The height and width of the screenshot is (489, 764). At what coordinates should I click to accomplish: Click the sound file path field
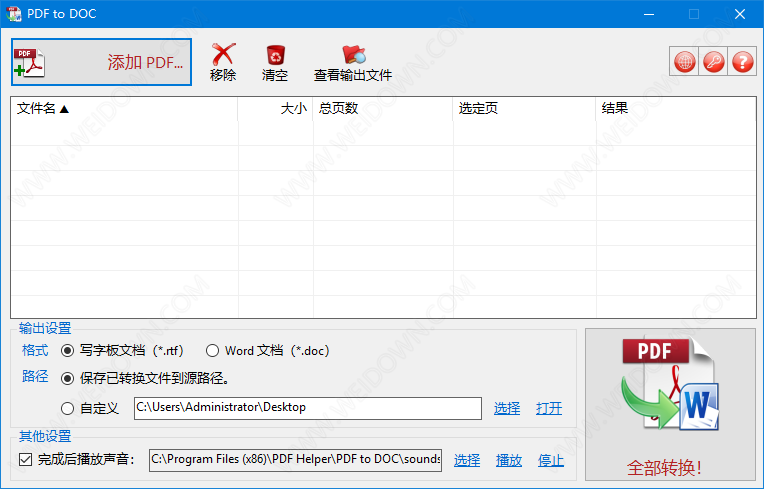tap(295, 460)
